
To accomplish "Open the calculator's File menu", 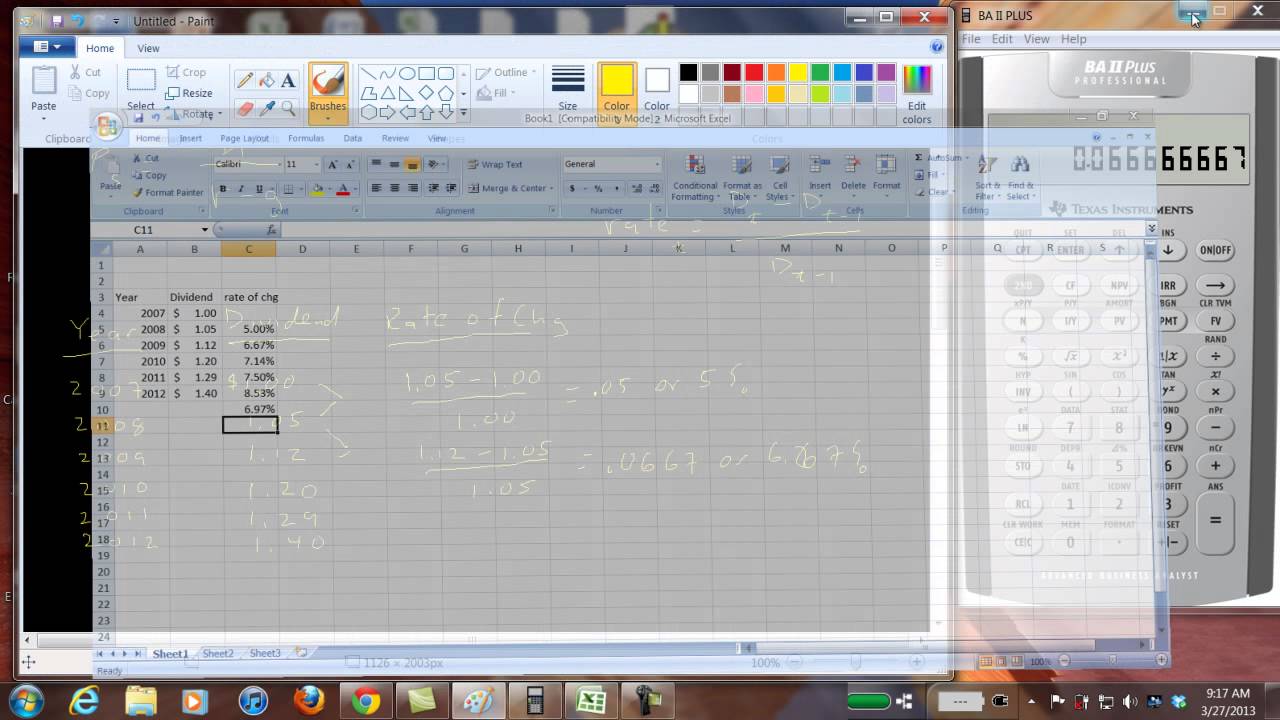I will [971, 39].
